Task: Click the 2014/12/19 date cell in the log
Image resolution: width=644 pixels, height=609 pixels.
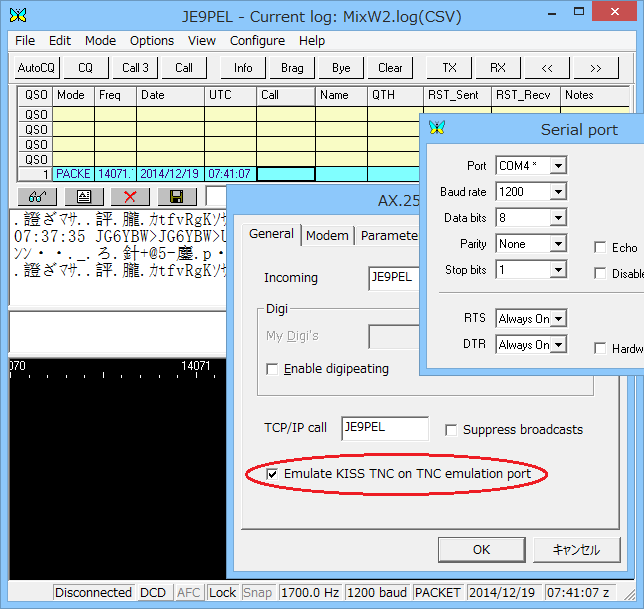Action: click(170, 174)
